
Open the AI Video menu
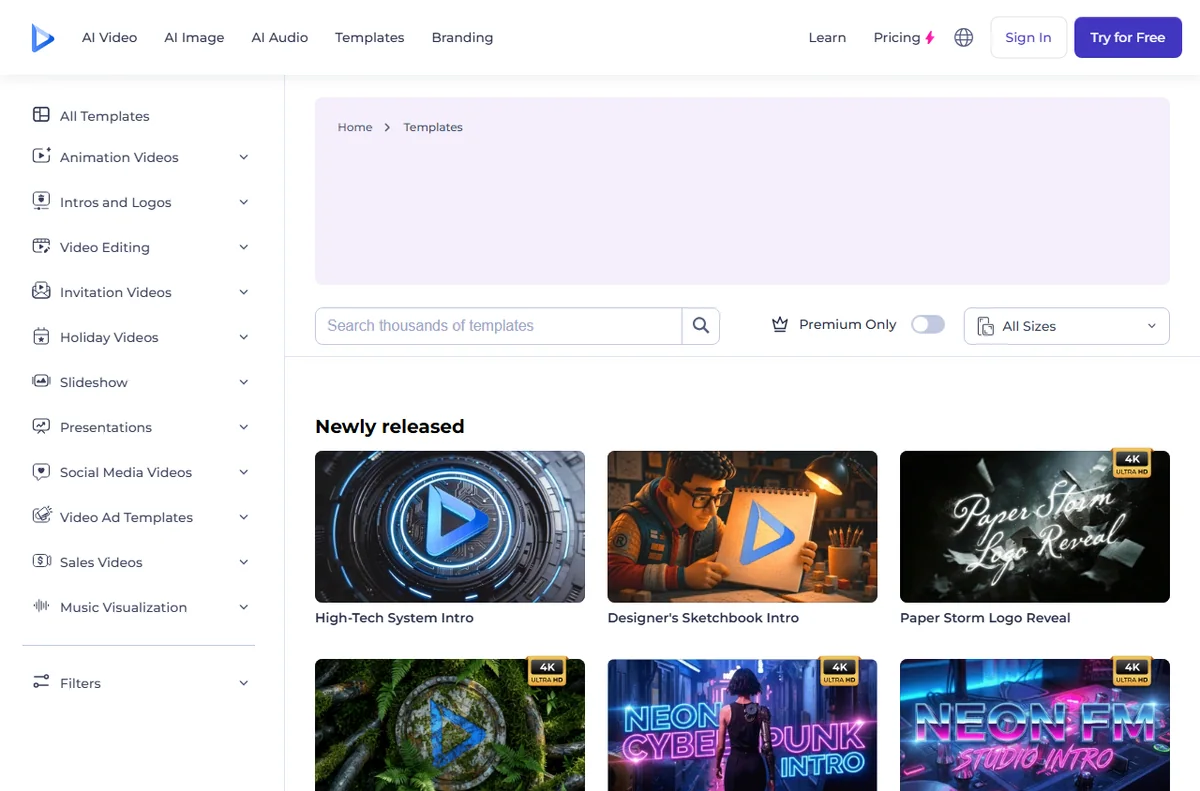(110, 38)
